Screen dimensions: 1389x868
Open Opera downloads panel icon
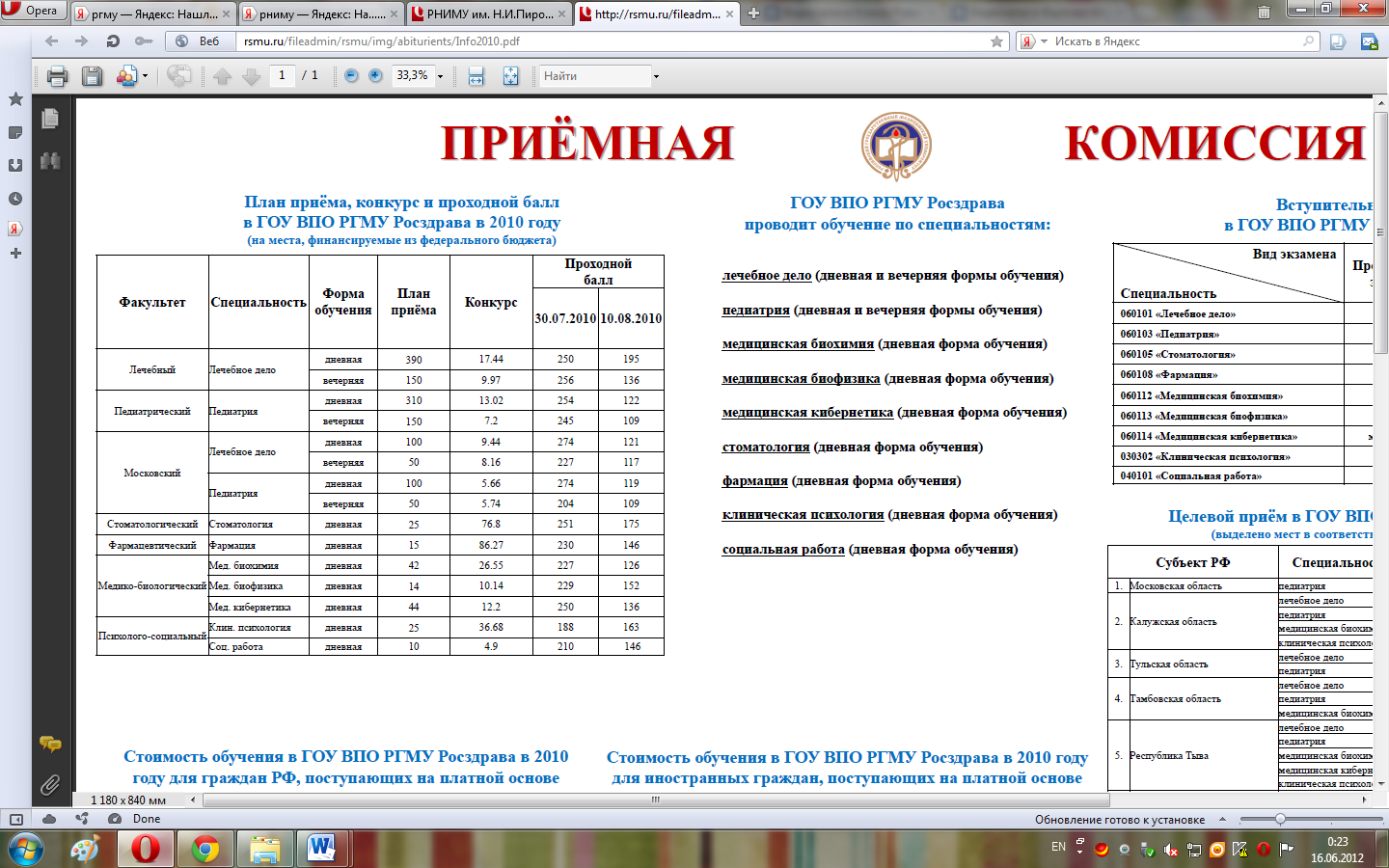(x=15, y=165)
